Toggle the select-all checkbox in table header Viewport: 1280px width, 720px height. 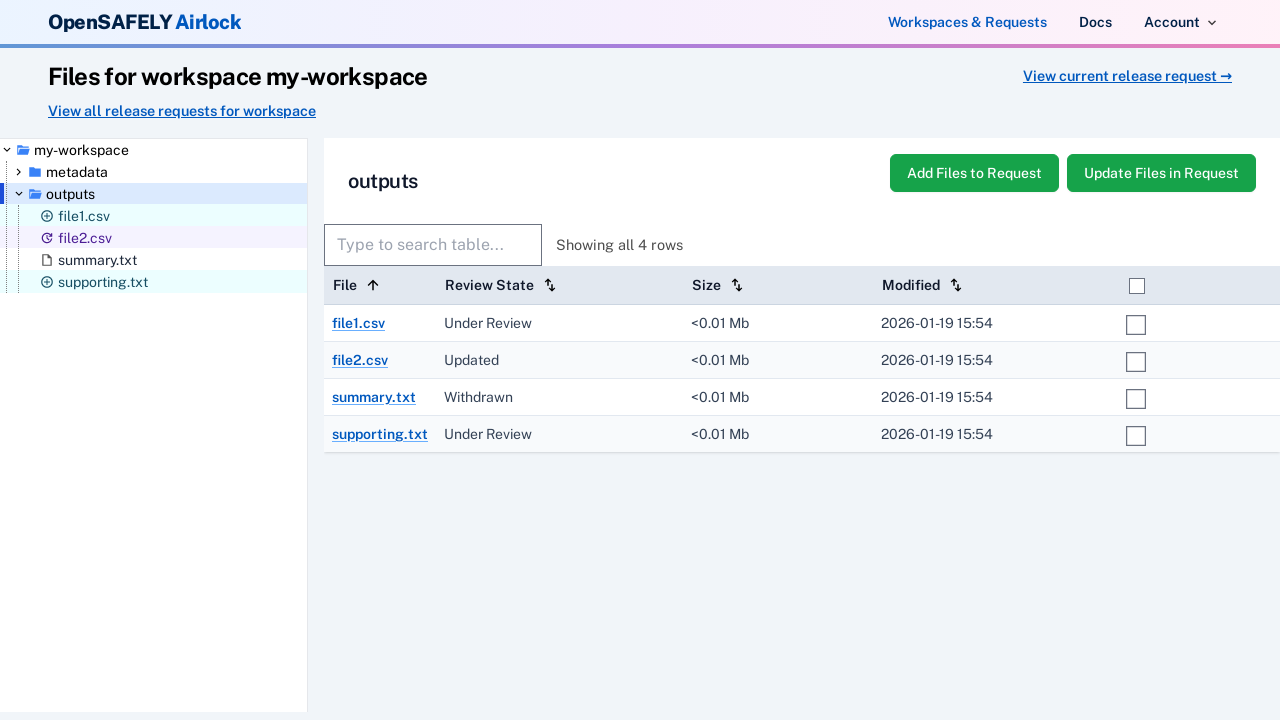[x=1137, y=286]
